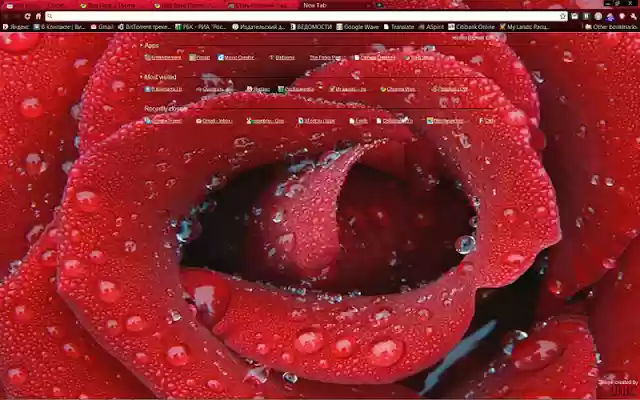Open the Gmail Inbox recently closed link
Image resolution: width=640 pixels, height=400 pixels.
pos(214,121)
